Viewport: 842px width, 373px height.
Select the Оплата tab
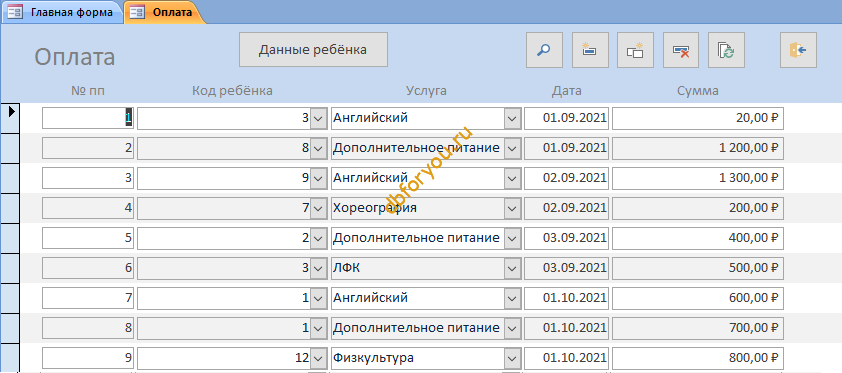[x=165, y=12]
